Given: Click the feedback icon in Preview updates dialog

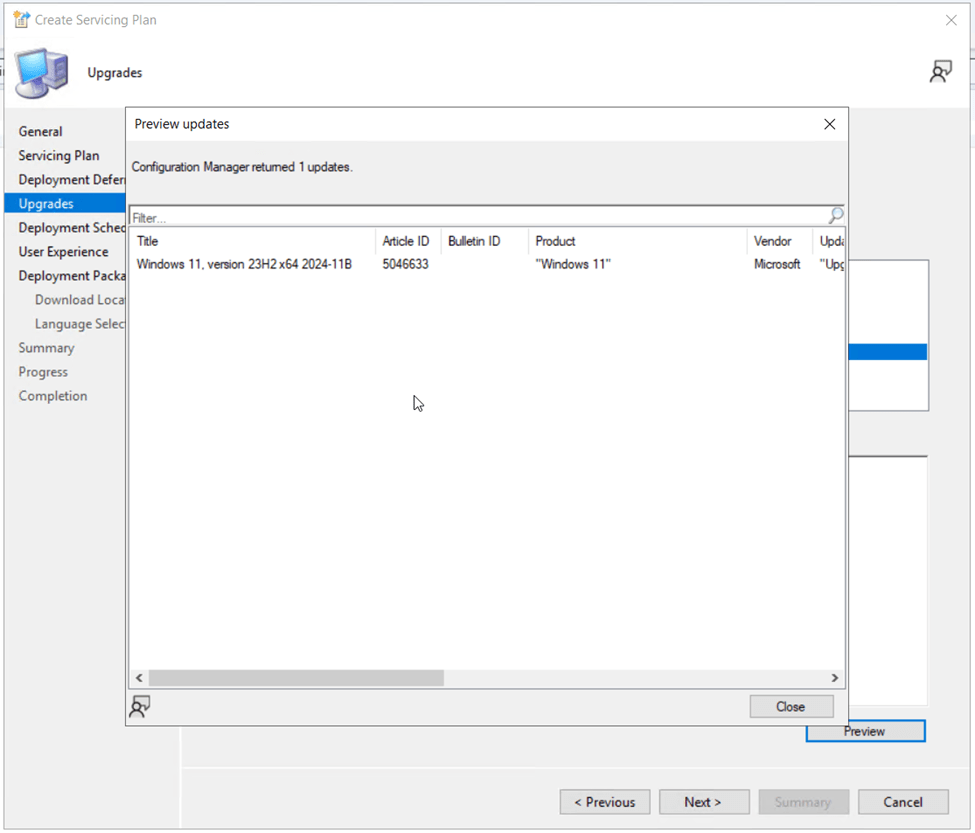Looking at the screenshot, I should [x=140, y=707].
